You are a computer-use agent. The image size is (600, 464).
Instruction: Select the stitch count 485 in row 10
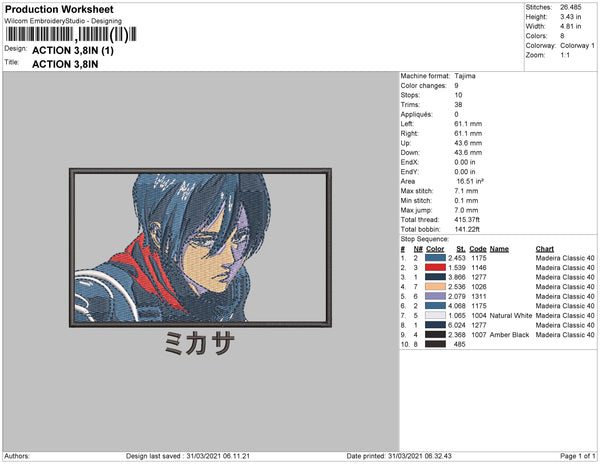tap(459, 344)
